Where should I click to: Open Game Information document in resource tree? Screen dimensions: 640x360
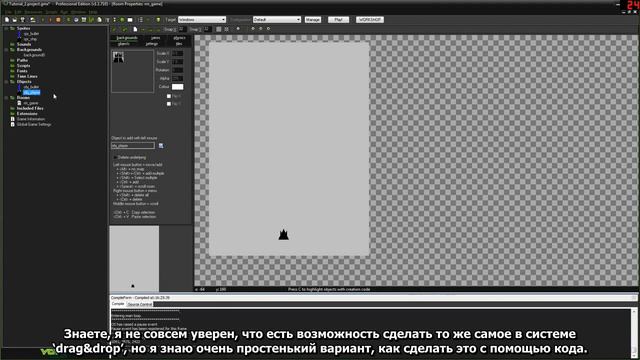point(31,119)
